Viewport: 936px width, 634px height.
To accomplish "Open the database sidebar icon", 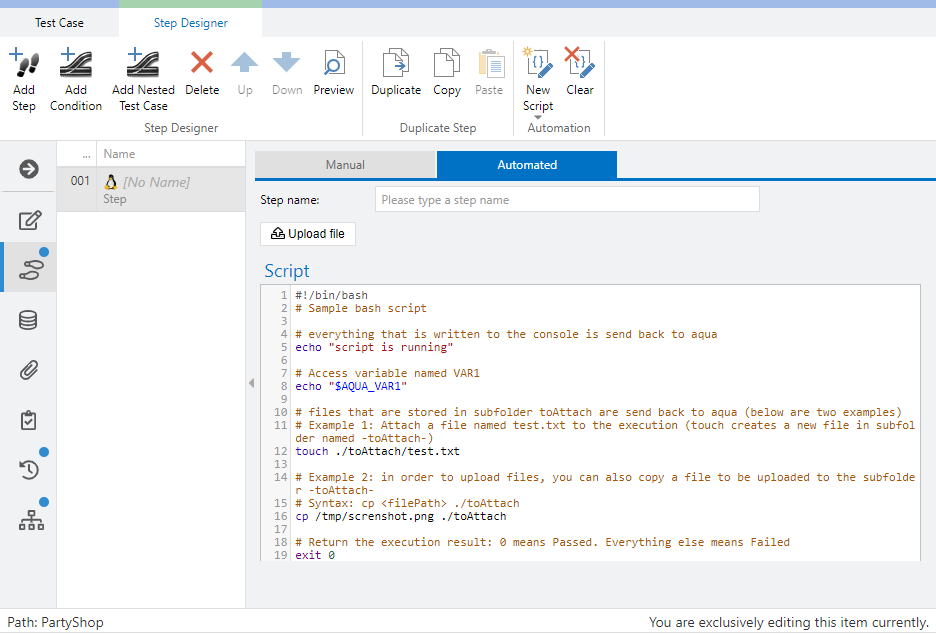I will click(x=29, y=320).
